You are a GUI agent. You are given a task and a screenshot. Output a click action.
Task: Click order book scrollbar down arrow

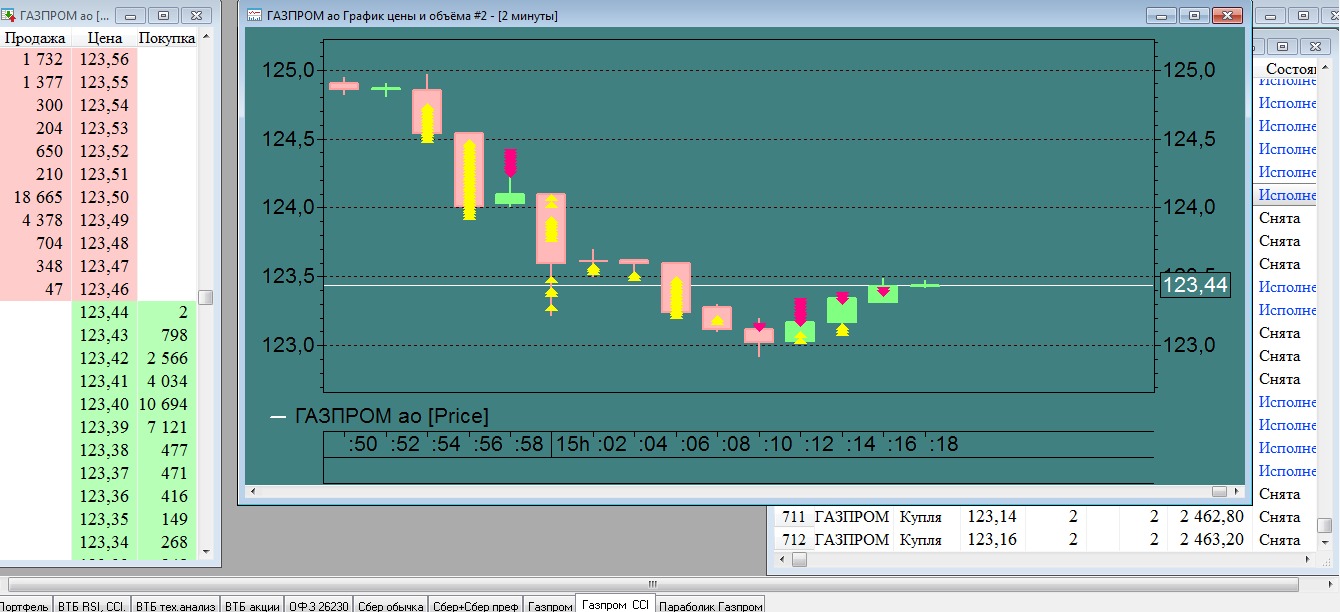[206, 551]
